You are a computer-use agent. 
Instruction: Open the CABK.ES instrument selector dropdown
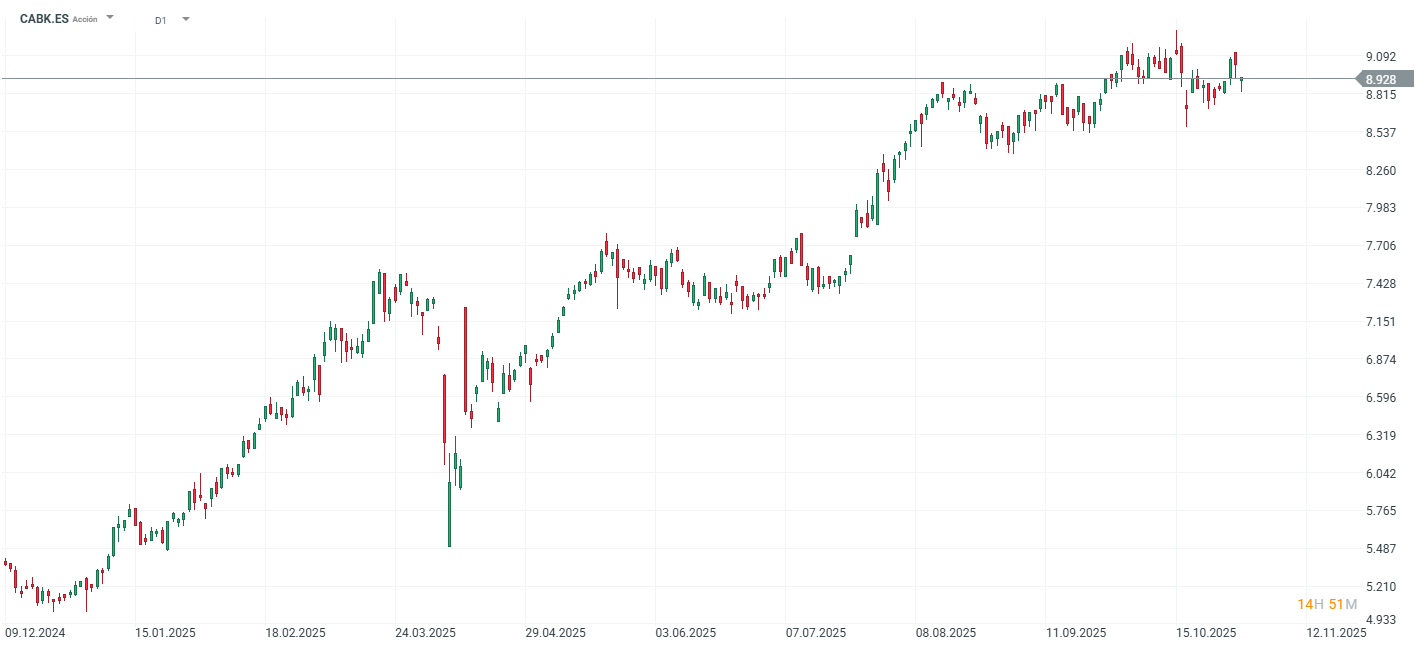pos(110,17)
